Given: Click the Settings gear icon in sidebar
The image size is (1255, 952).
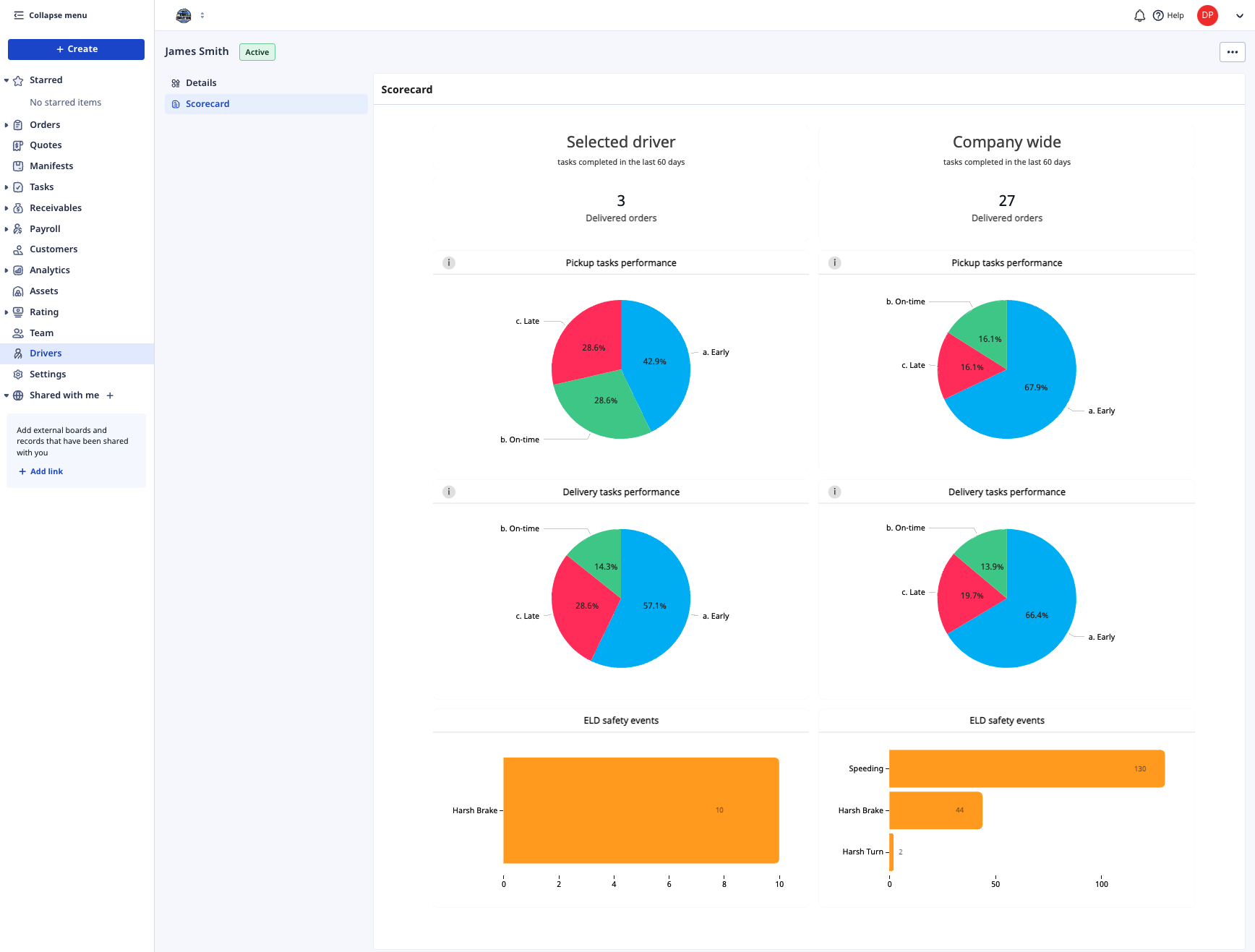Looking at the screenshot, I should [x=18, y=374].
